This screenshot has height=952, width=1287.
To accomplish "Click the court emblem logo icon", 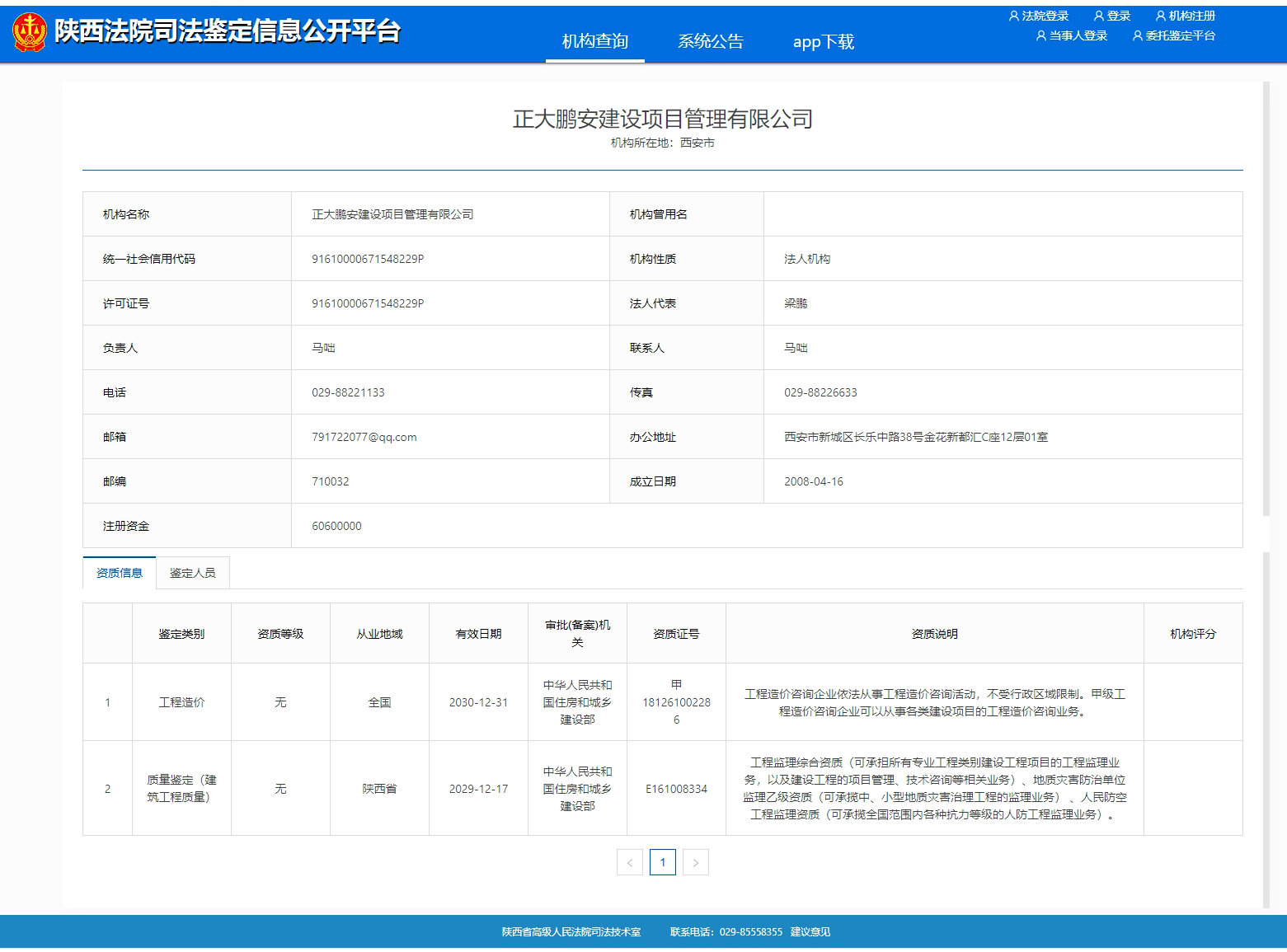I will pyautogui.click(x=30, y=32).
